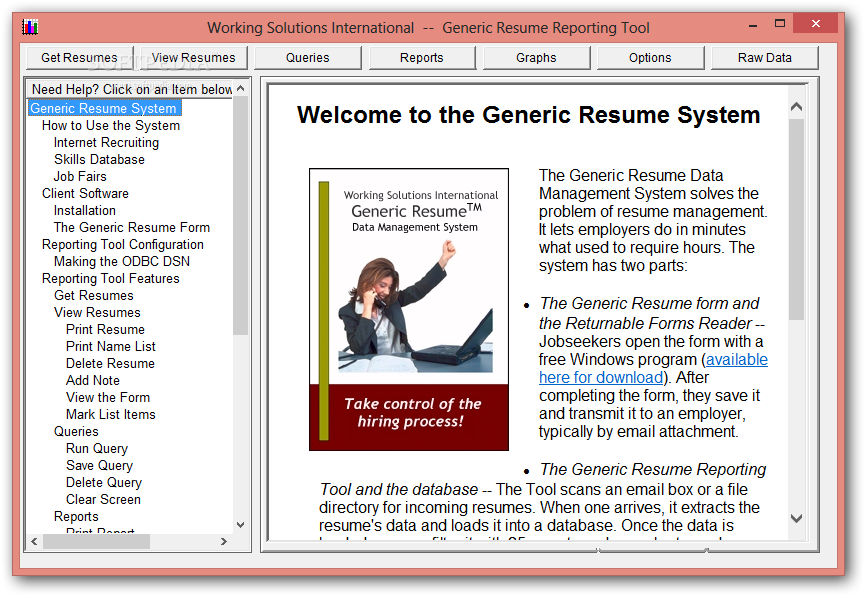The image size is (865, 596).
Task: Click help tree scroll down arrow
Action: click(x=241, y=525)
